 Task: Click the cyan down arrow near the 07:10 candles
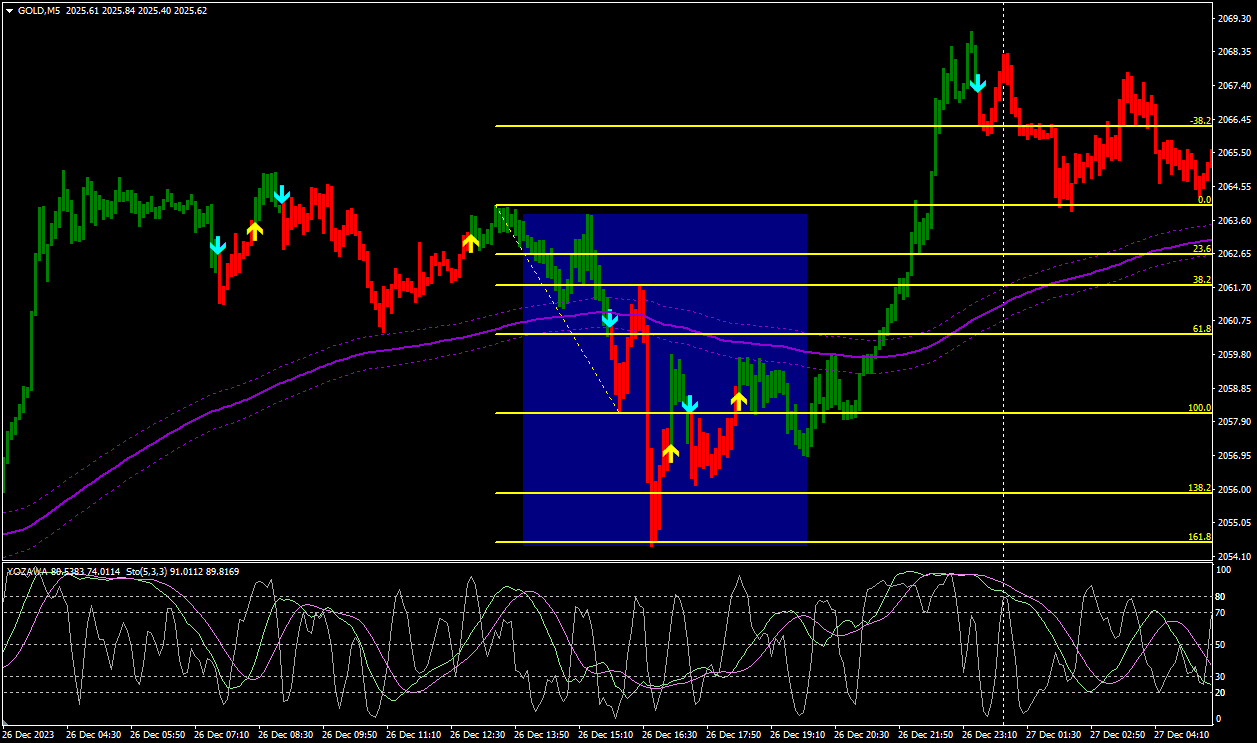[x=218, y=245]
